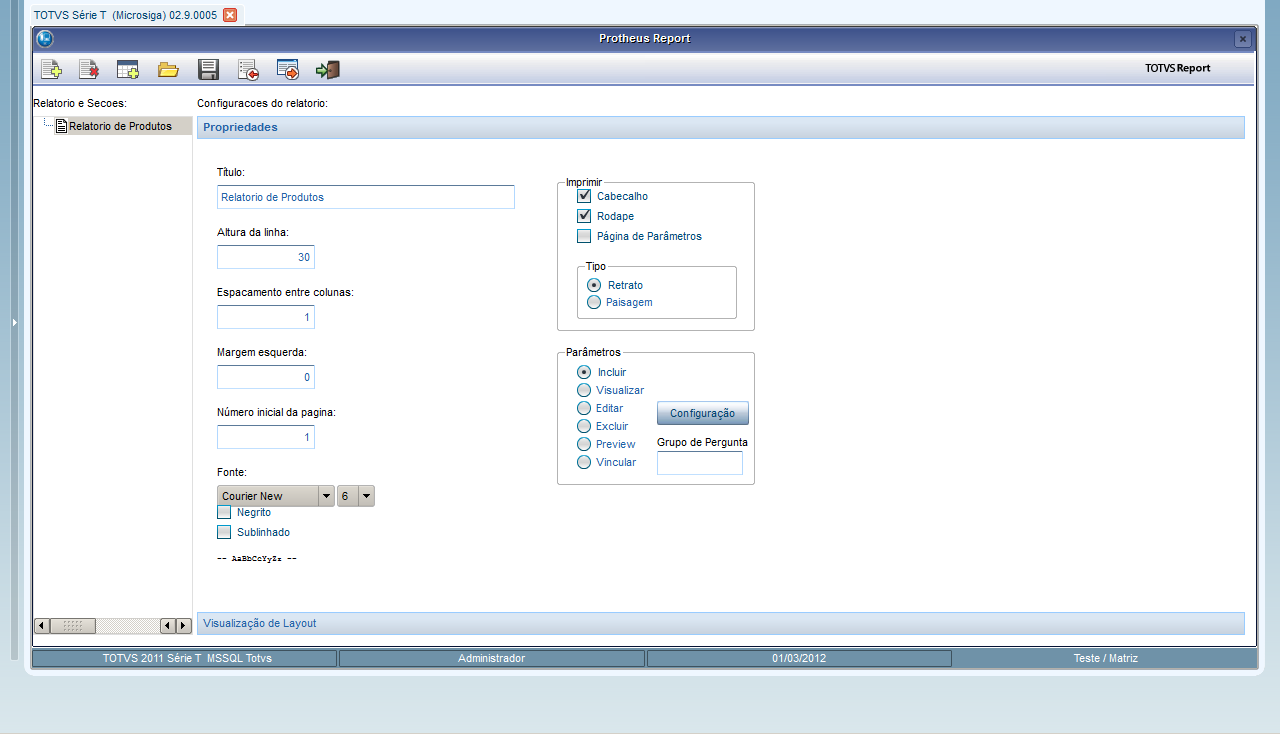Click the font preview AaBbCcYyZz sample
Image resolution: width=1280 pixels, height=735 pixels.
257,559
